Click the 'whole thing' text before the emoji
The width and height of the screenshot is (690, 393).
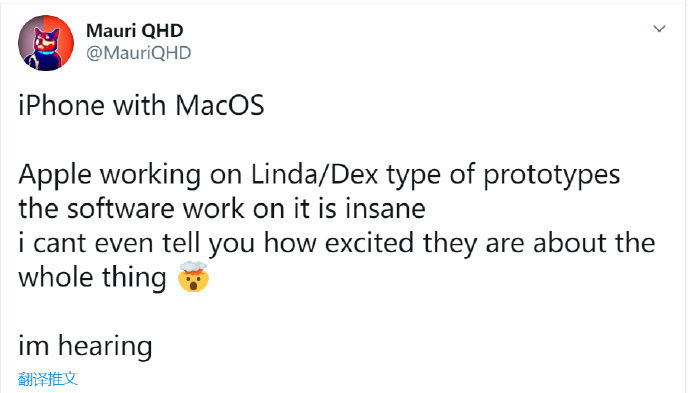92,278
